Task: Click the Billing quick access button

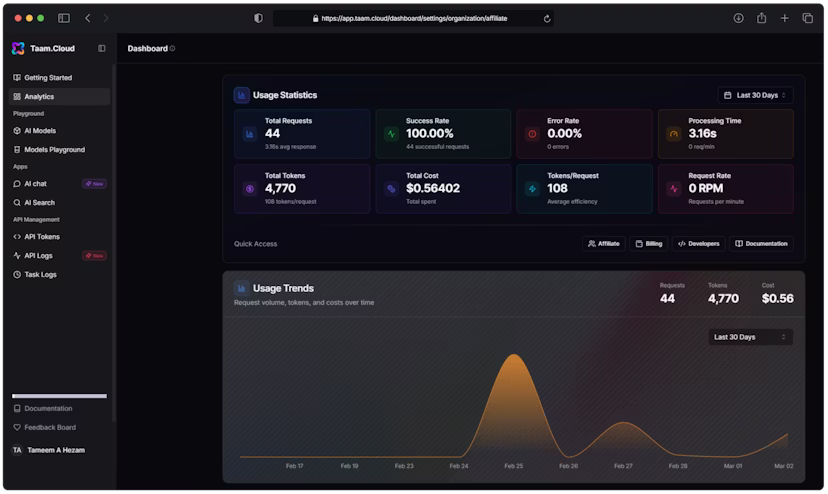Action: [648, 243]
